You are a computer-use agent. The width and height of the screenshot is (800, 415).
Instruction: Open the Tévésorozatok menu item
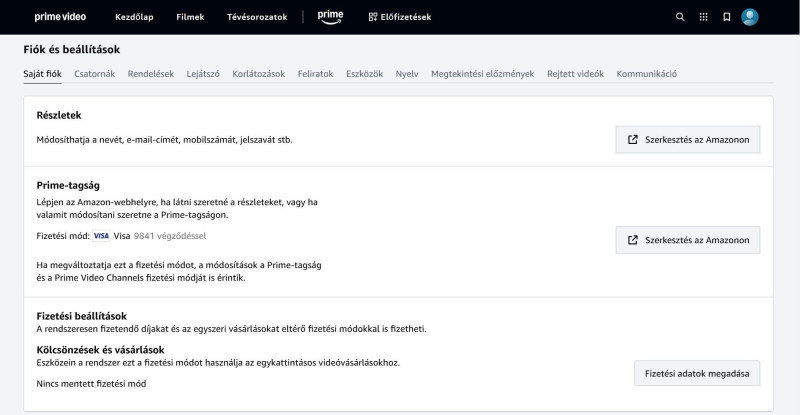pyautogui.click(x=257, y=17)
